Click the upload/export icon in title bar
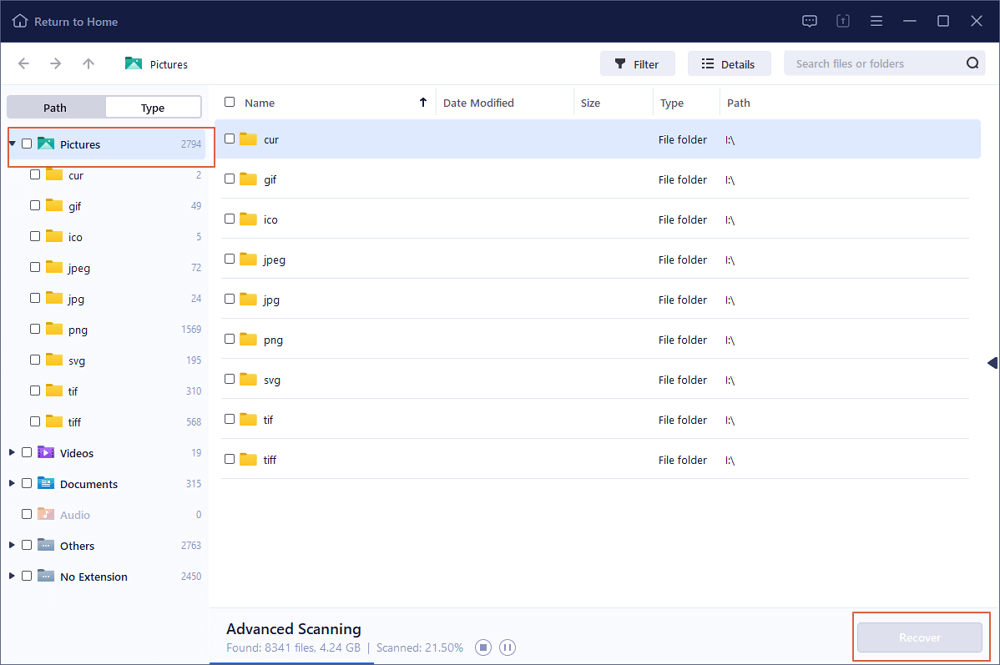 tap(843, 21)
